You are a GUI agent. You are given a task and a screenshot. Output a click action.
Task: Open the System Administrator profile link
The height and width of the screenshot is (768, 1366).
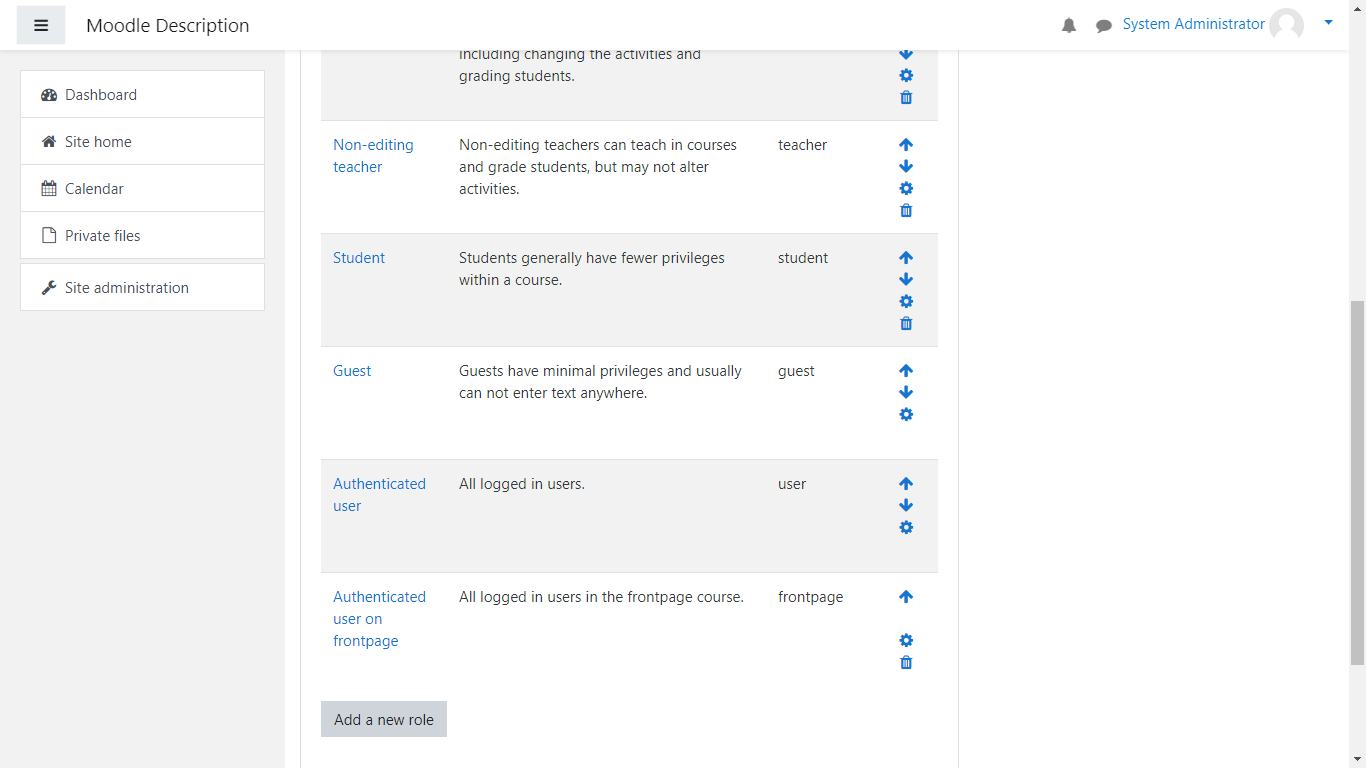(x=1193, y=24)
